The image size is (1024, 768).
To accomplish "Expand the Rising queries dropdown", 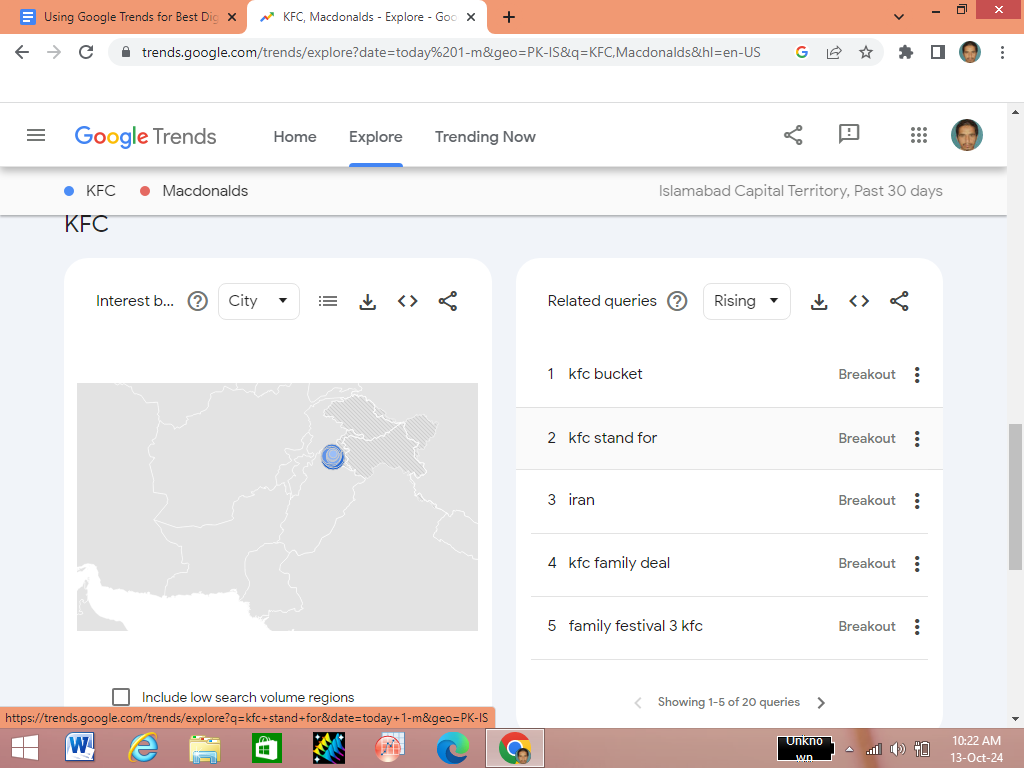I will pos(746,301).
